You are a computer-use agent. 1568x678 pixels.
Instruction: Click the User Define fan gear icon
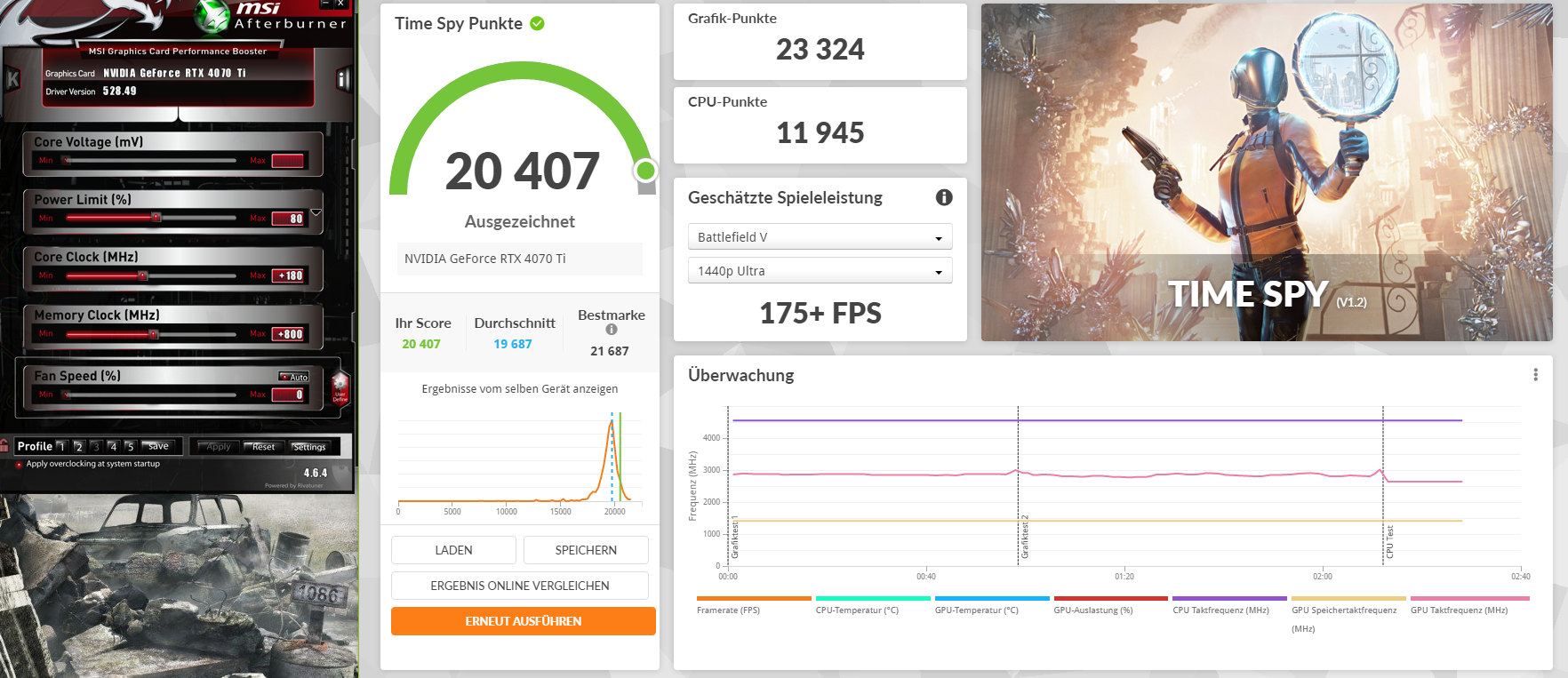click(x=340, y=388)
